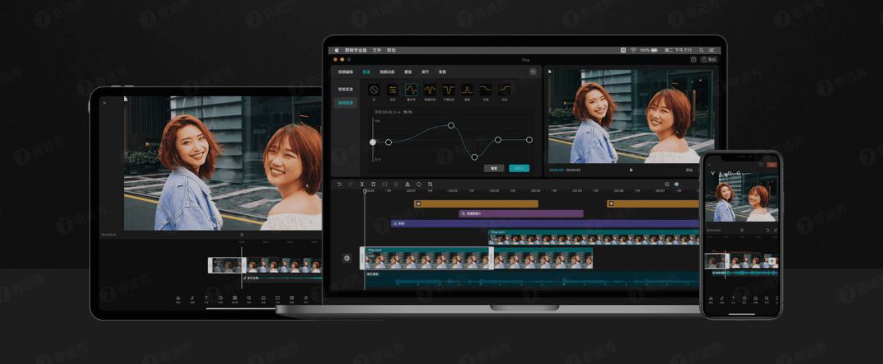
Task: Click the teal apply button under the curve
Action: click(519, 168)
